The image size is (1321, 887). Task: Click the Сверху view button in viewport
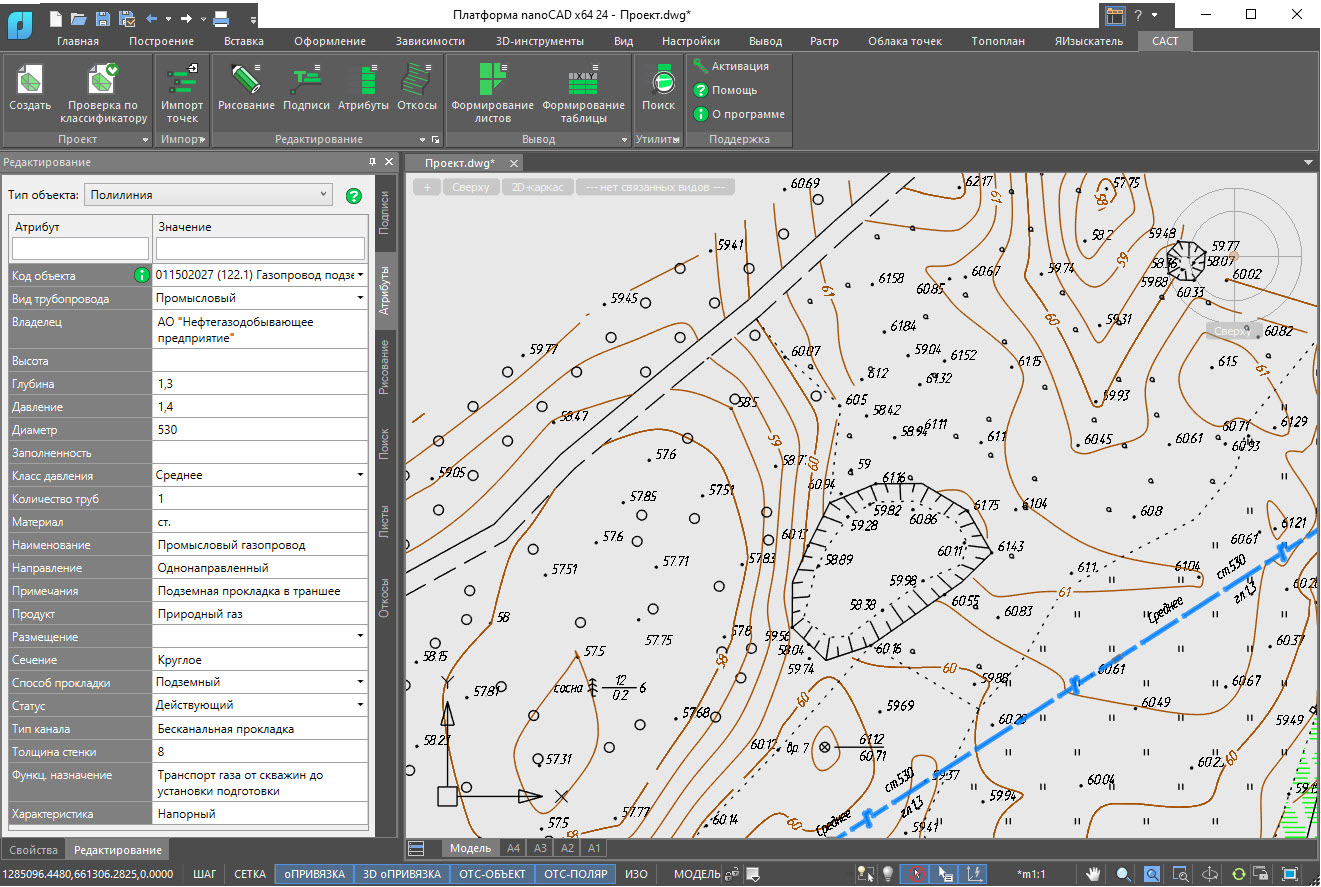pos(471,187)
